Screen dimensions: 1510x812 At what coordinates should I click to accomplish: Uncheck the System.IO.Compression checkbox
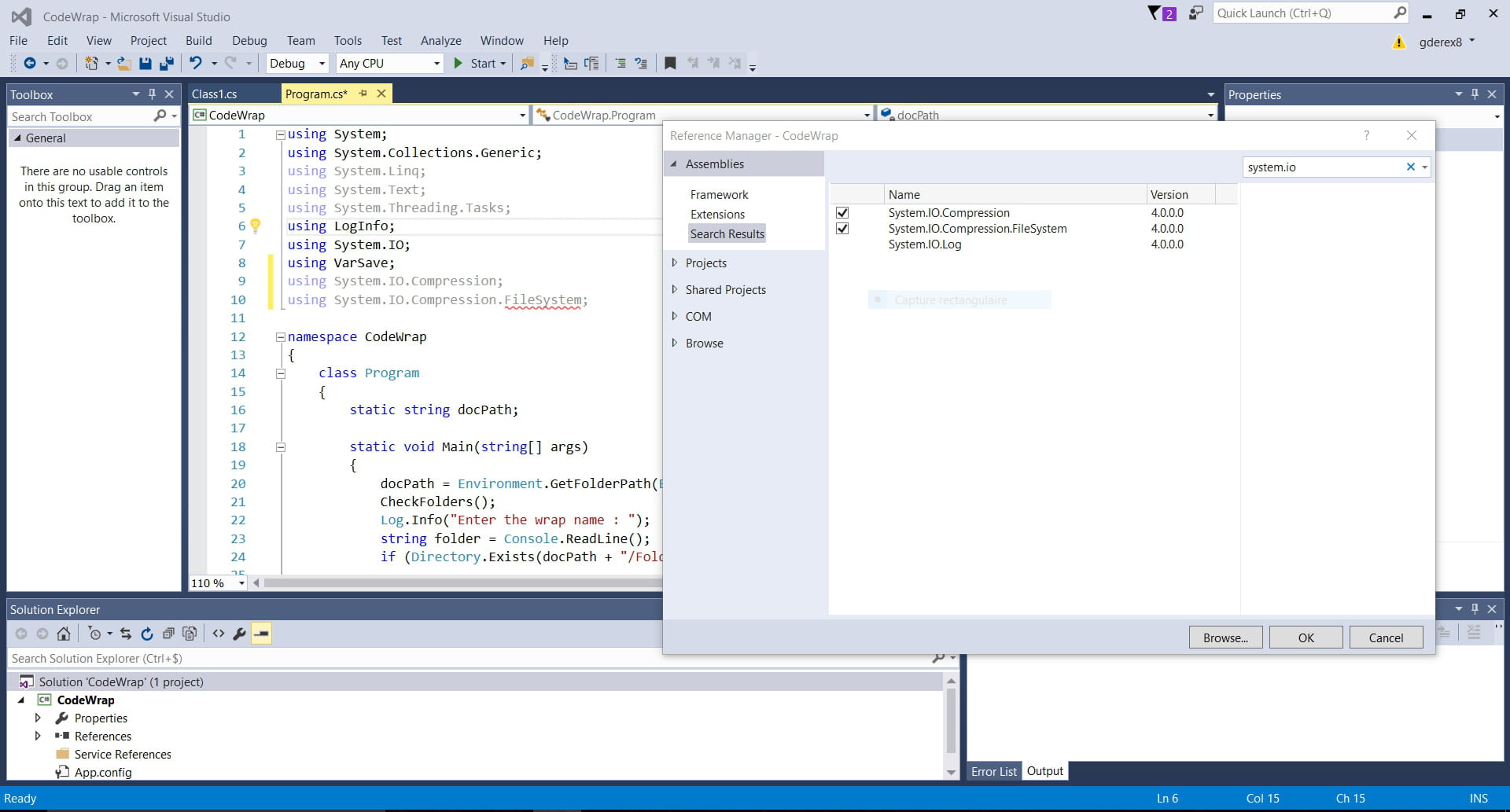[842, 213]
